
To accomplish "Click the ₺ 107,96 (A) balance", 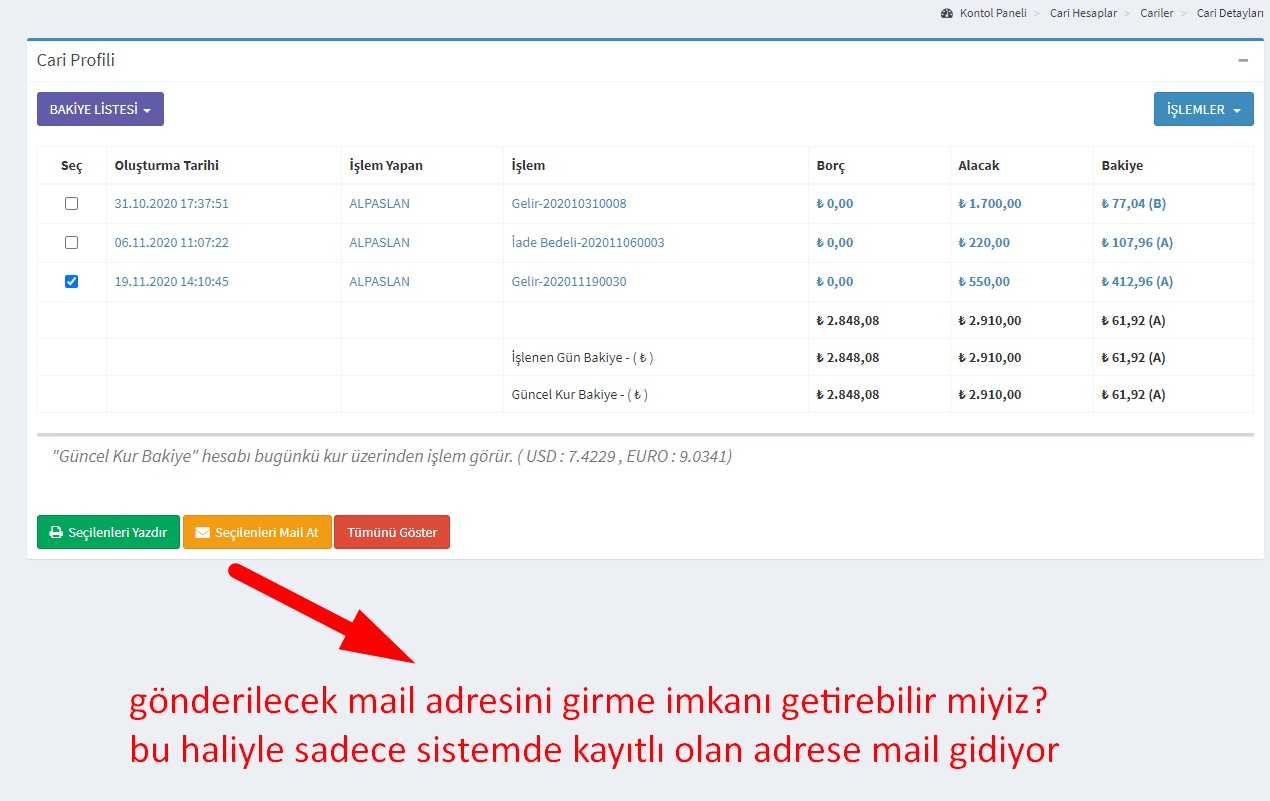I will [x=1136, y=242].
